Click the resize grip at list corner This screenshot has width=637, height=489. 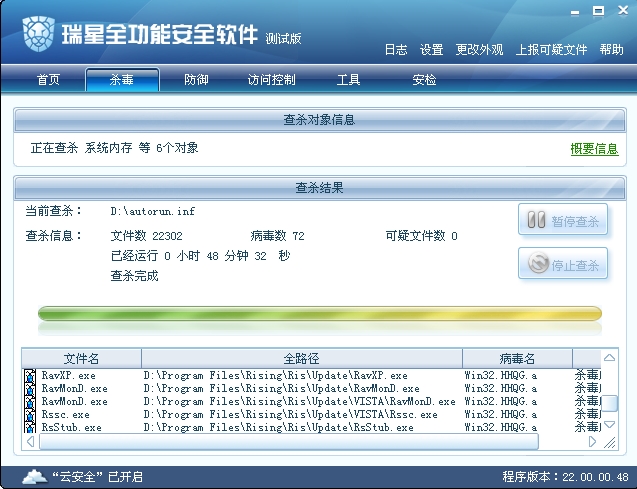point(609,442)
